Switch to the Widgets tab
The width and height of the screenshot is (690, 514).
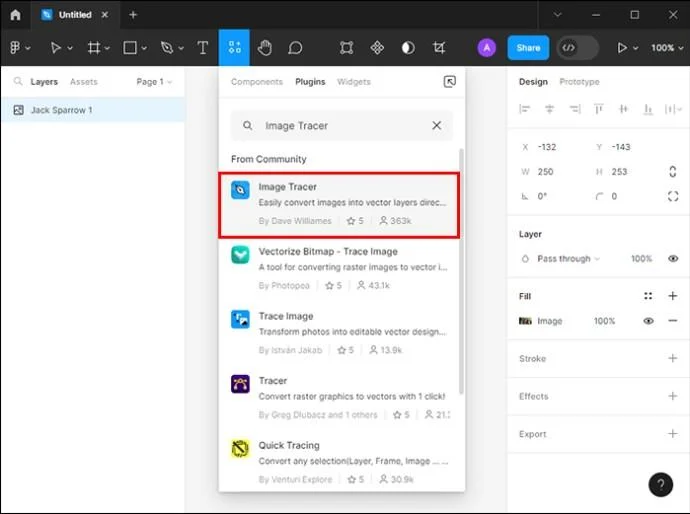[354, 81]
